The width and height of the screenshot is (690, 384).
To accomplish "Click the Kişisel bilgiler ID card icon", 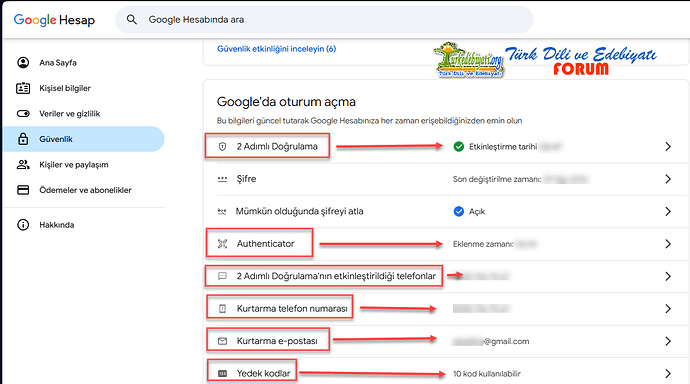I will point(23,88).
